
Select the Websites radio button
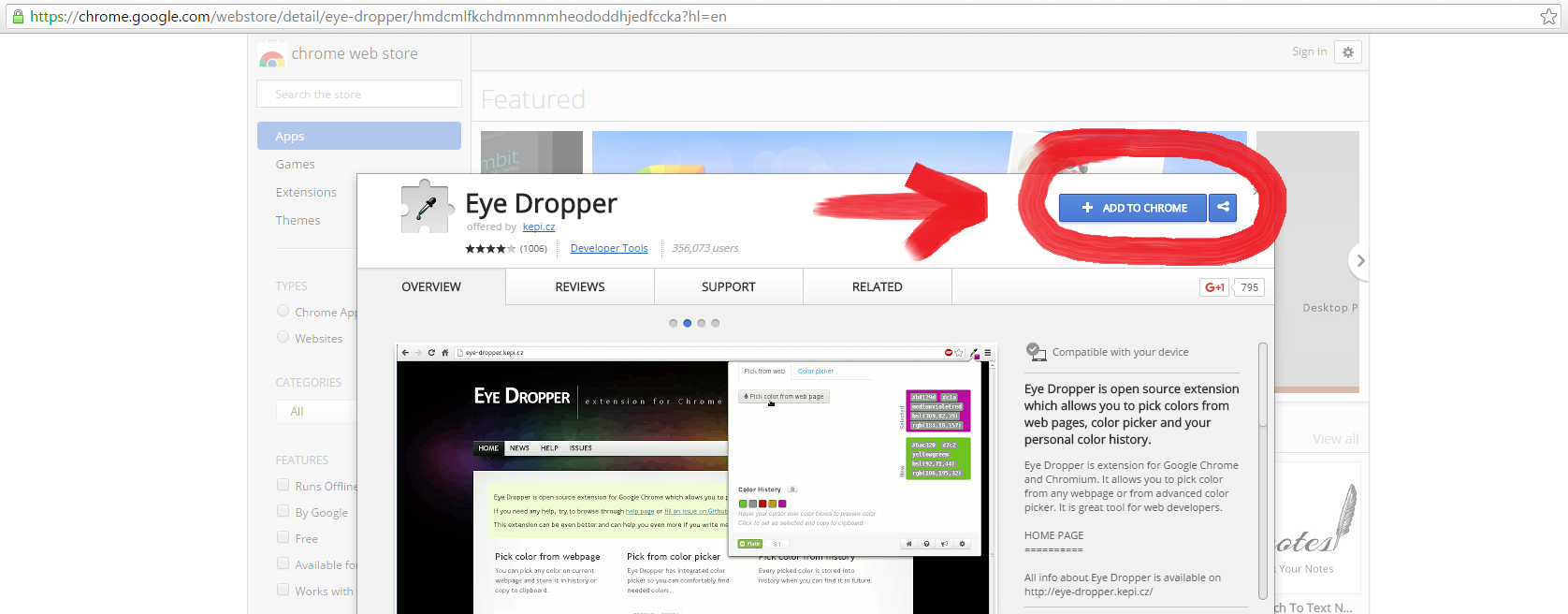pyautogui.click(x=283, y=337)
